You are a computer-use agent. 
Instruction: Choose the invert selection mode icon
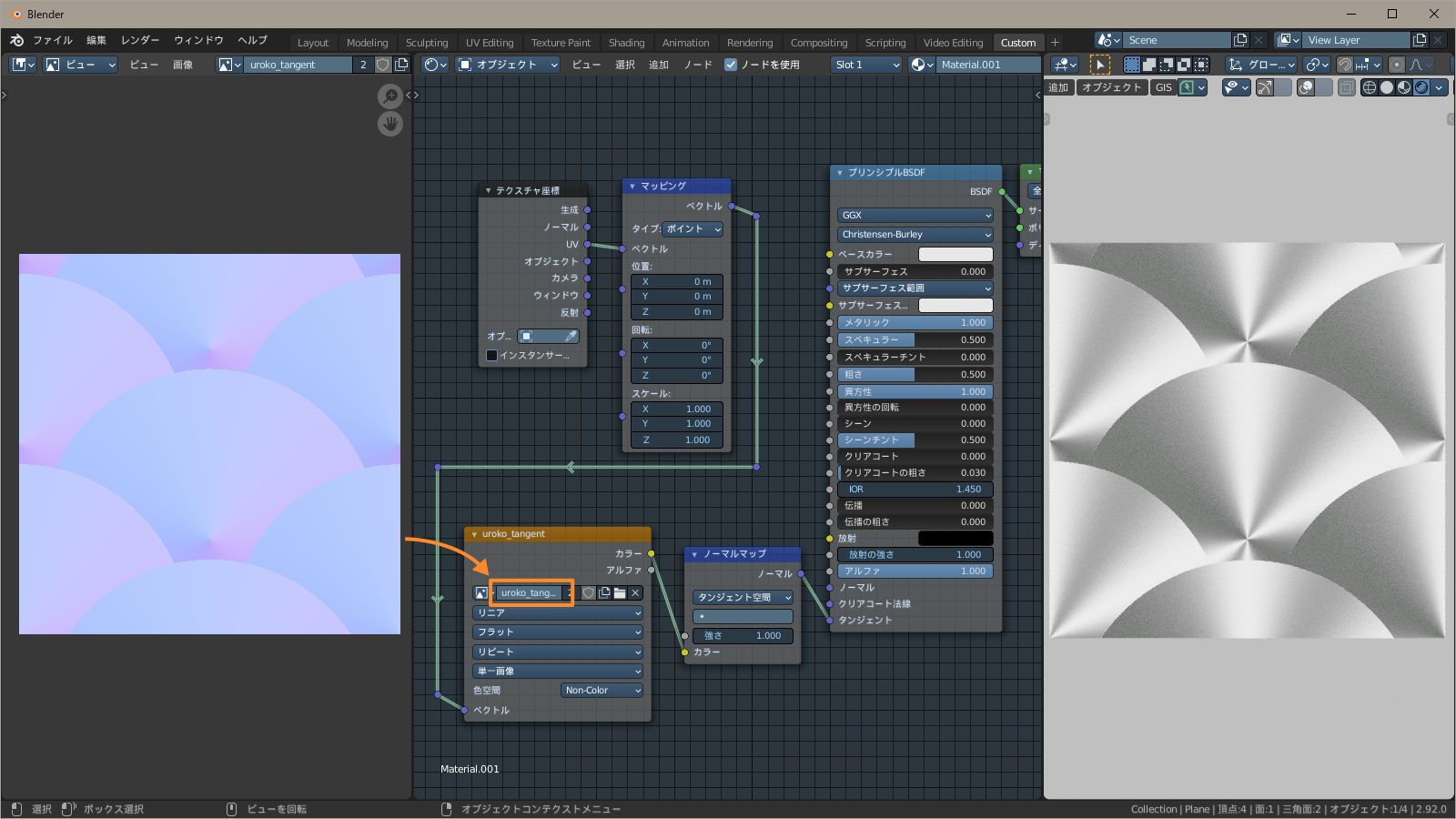click(1184, 65)
